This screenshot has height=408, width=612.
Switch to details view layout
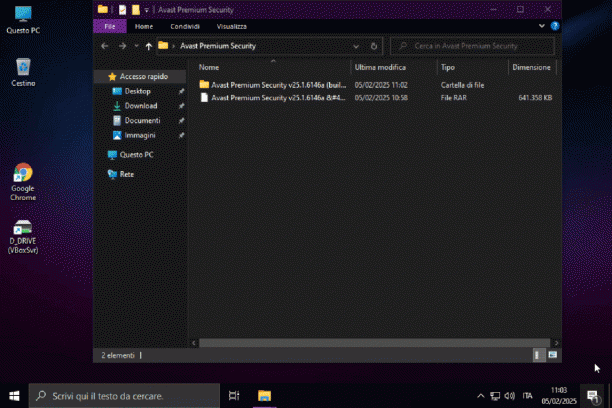pyautogui.click(x=538, y=355)
